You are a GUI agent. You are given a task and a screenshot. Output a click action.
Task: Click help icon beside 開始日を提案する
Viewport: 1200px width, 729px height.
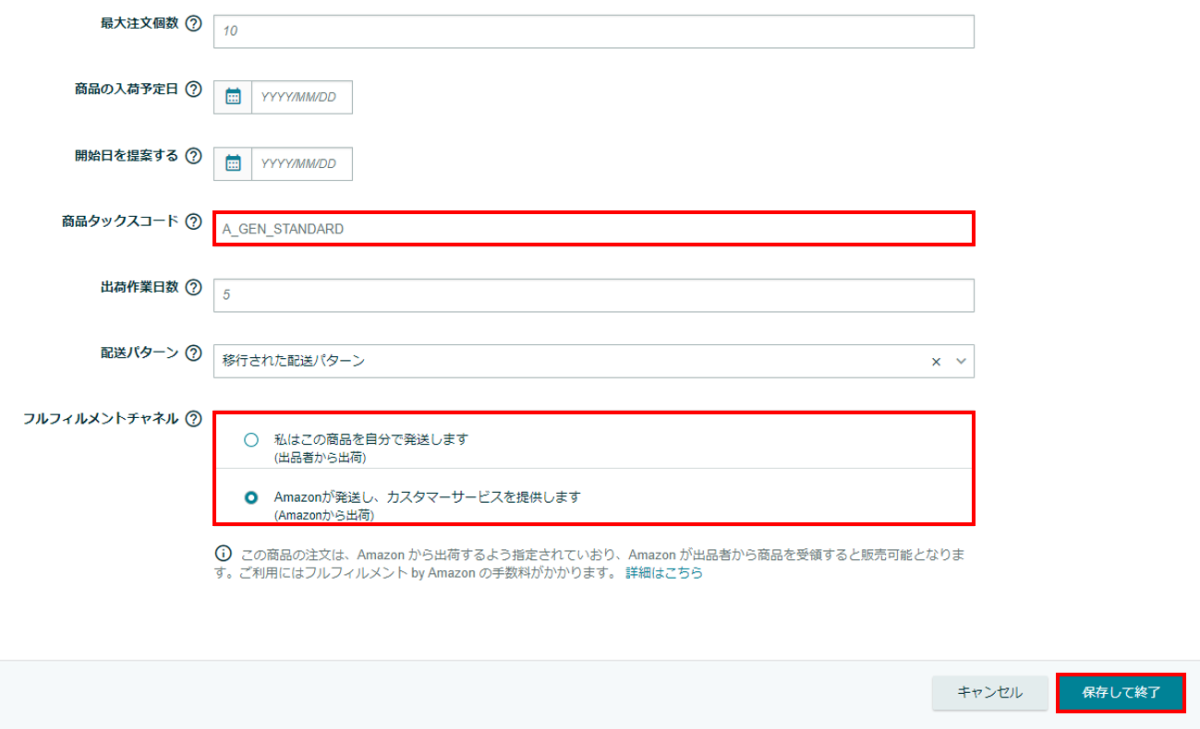(194, 156)
